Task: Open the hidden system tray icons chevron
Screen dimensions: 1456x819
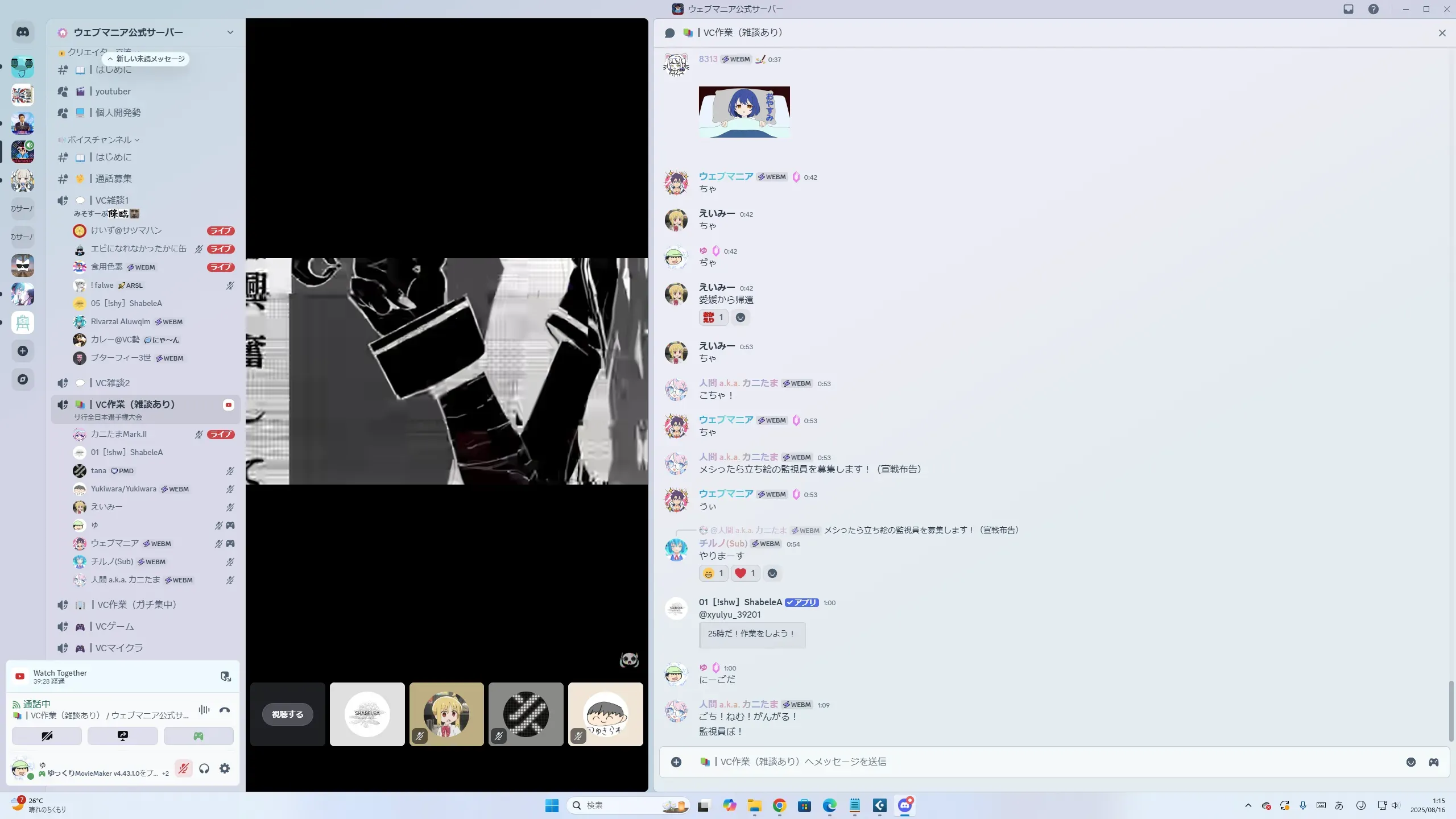Action: pyautogui.click(x=1248, y=805)
